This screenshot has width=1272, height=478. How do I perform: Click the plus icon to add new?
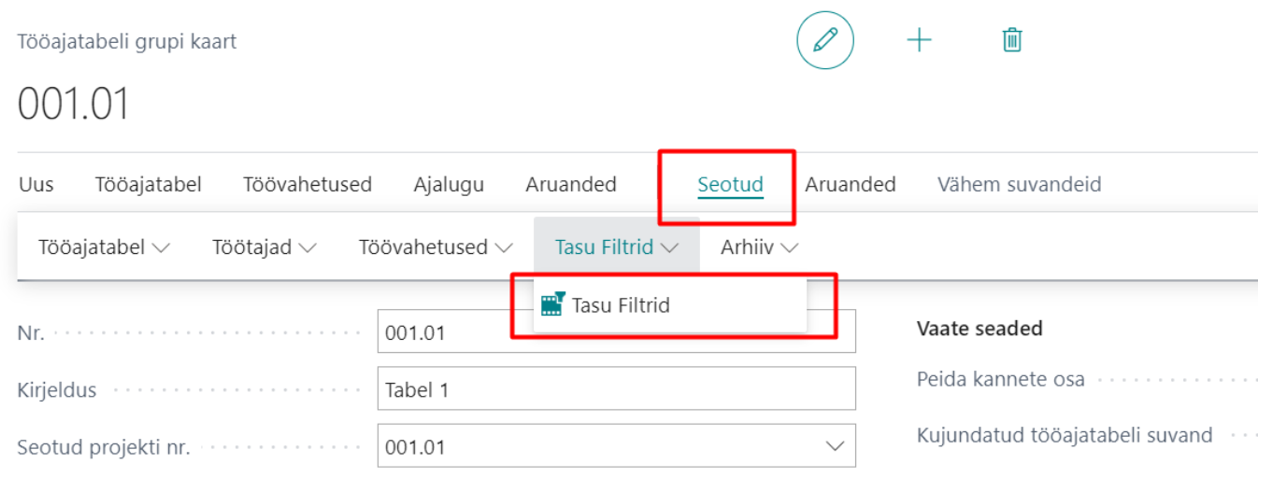(x=918, y=40)
